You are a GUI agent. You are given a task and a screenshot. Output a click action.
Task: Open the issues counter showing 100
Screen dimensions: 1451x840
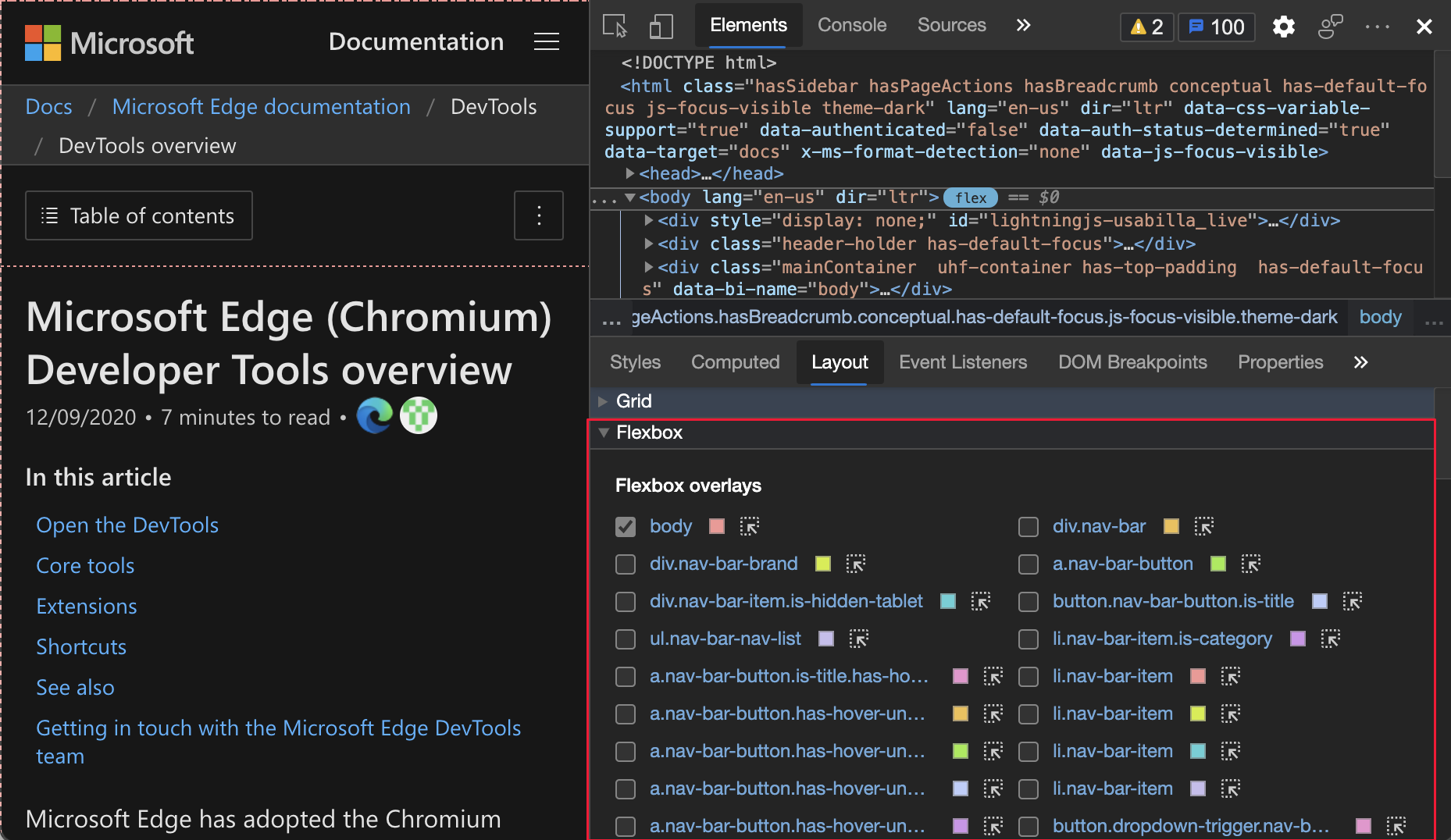[1216, 27]
